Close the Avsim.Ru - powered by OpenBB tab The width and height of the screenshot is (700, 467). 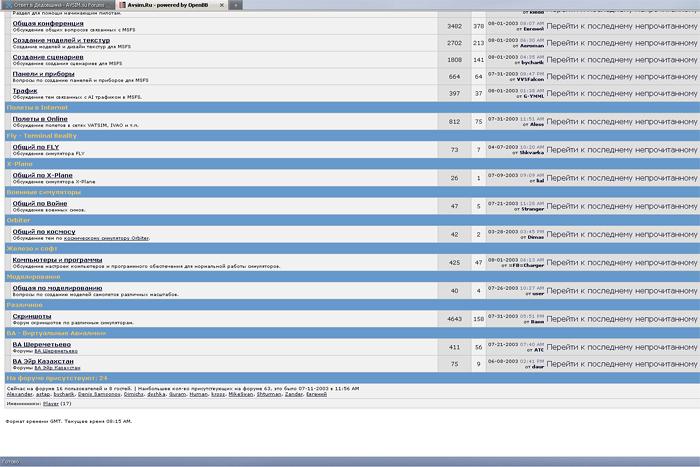(222, 5)
